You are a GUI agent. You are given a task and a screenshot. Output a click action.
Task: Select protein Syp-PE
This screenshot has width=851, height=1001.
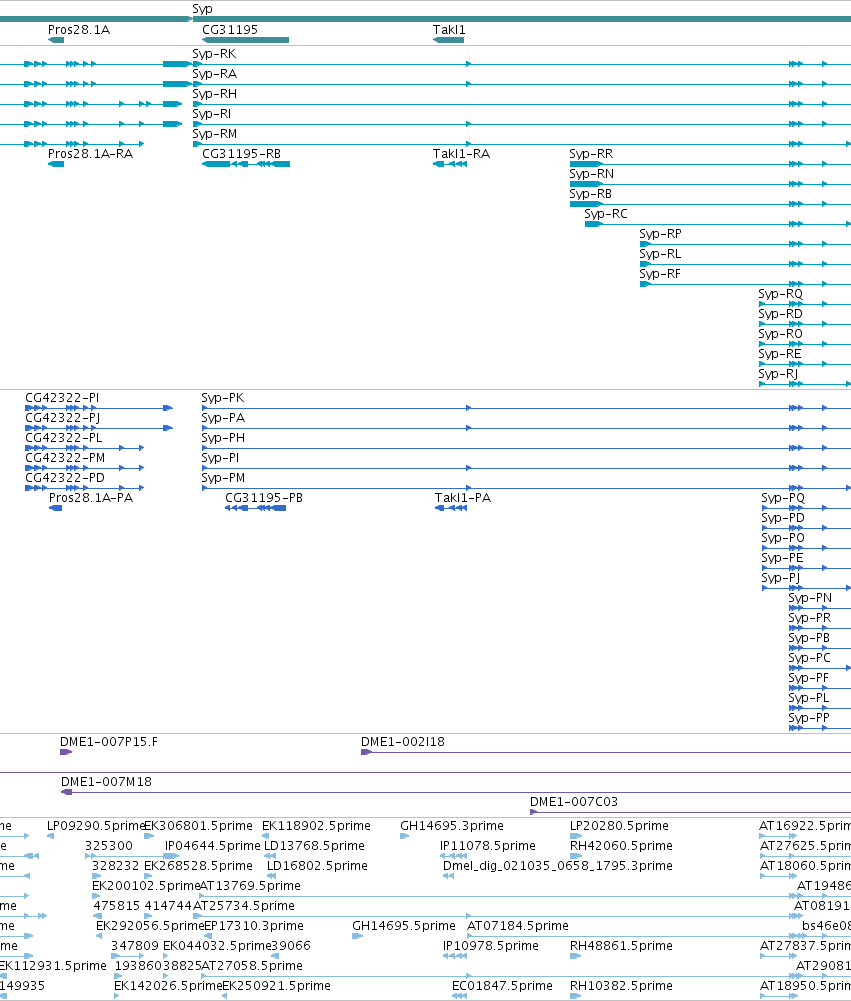[x=783, y=558]
